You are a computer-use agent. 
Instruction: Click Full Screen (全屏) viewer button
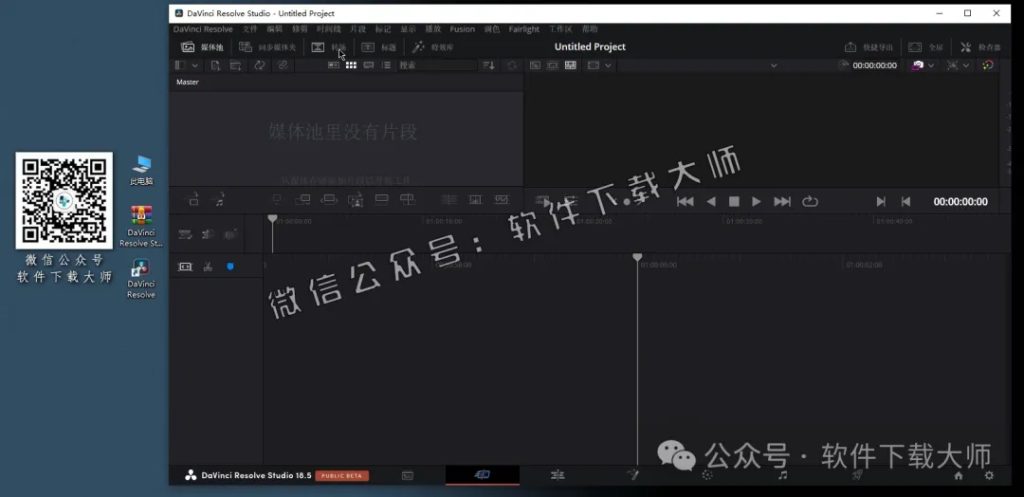[926, 47]
